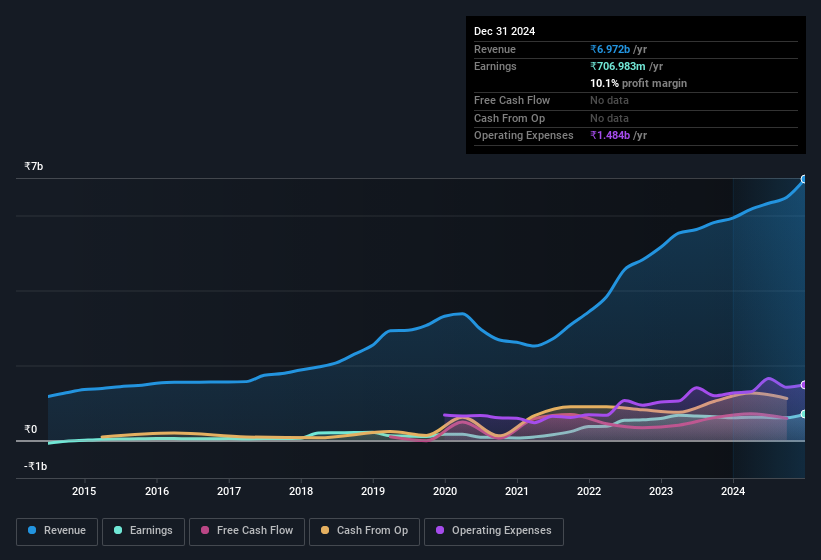Click the 10.1% profit margin text
This screenshot has height=560, width=821.
(x=638, y=83)
